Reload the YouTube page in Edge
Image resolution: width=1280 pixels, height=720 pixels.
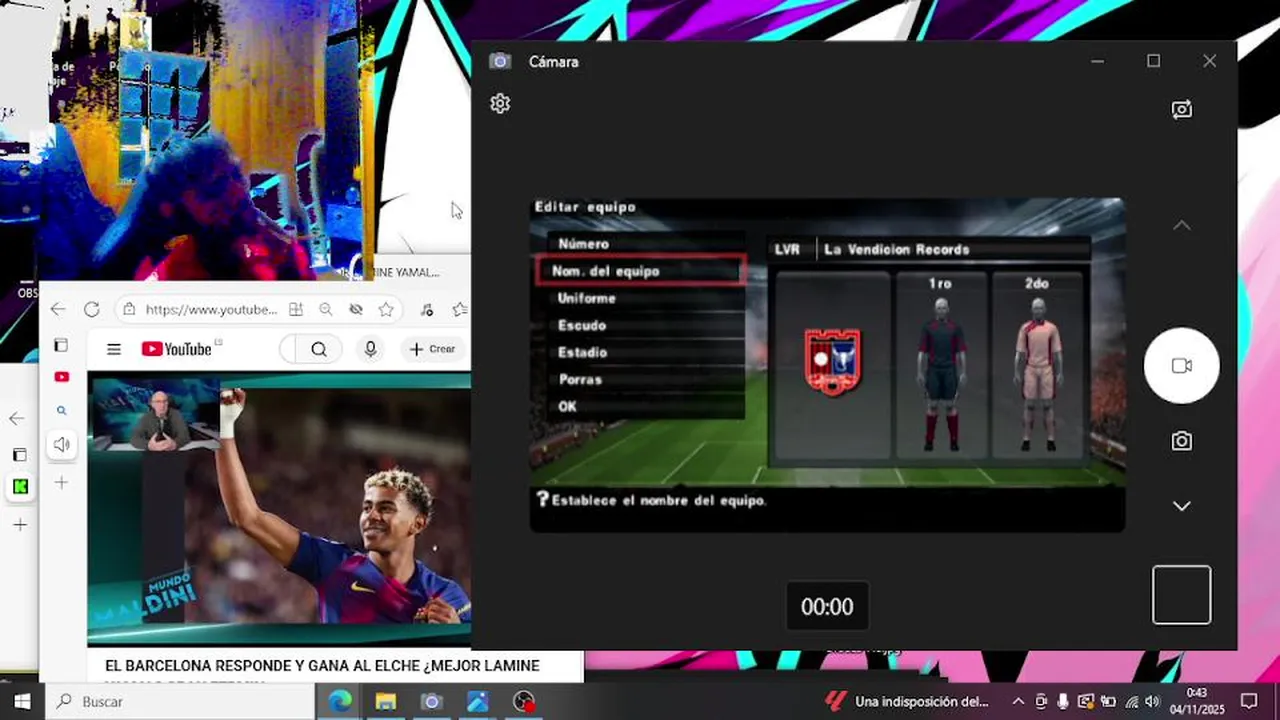[92, 310]
